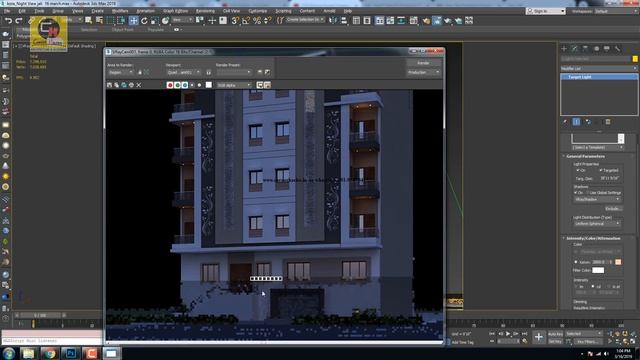Select the lm intensity radio button
Viewport: 640px width, 360px height.
[x=576, y=287]
